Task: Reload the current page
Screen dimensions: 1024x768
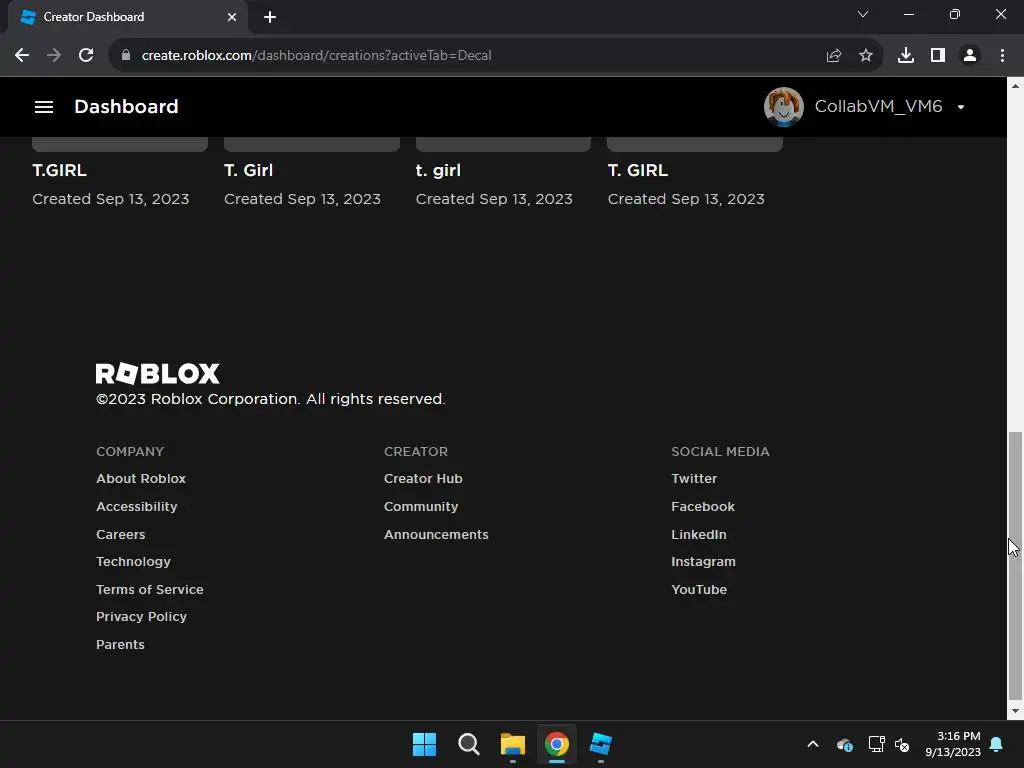Action: (x=86, y=56)
